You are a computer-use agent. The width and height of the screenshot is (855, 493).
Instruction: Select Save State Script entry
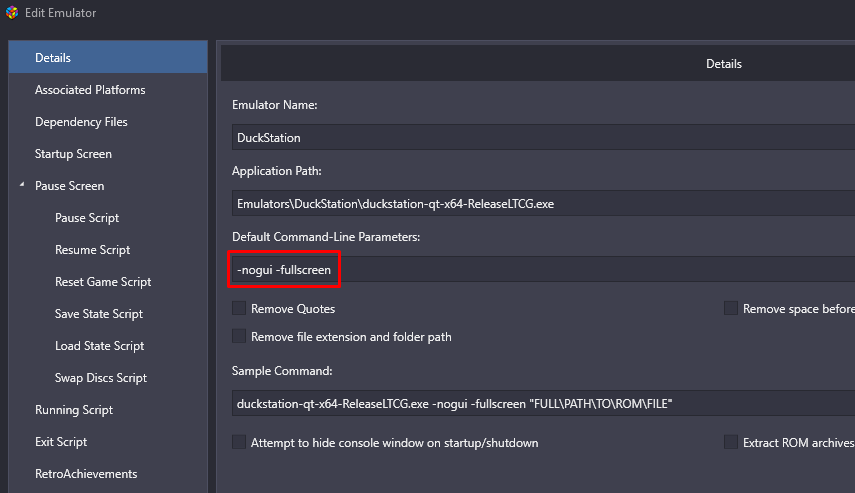[99, 314]
